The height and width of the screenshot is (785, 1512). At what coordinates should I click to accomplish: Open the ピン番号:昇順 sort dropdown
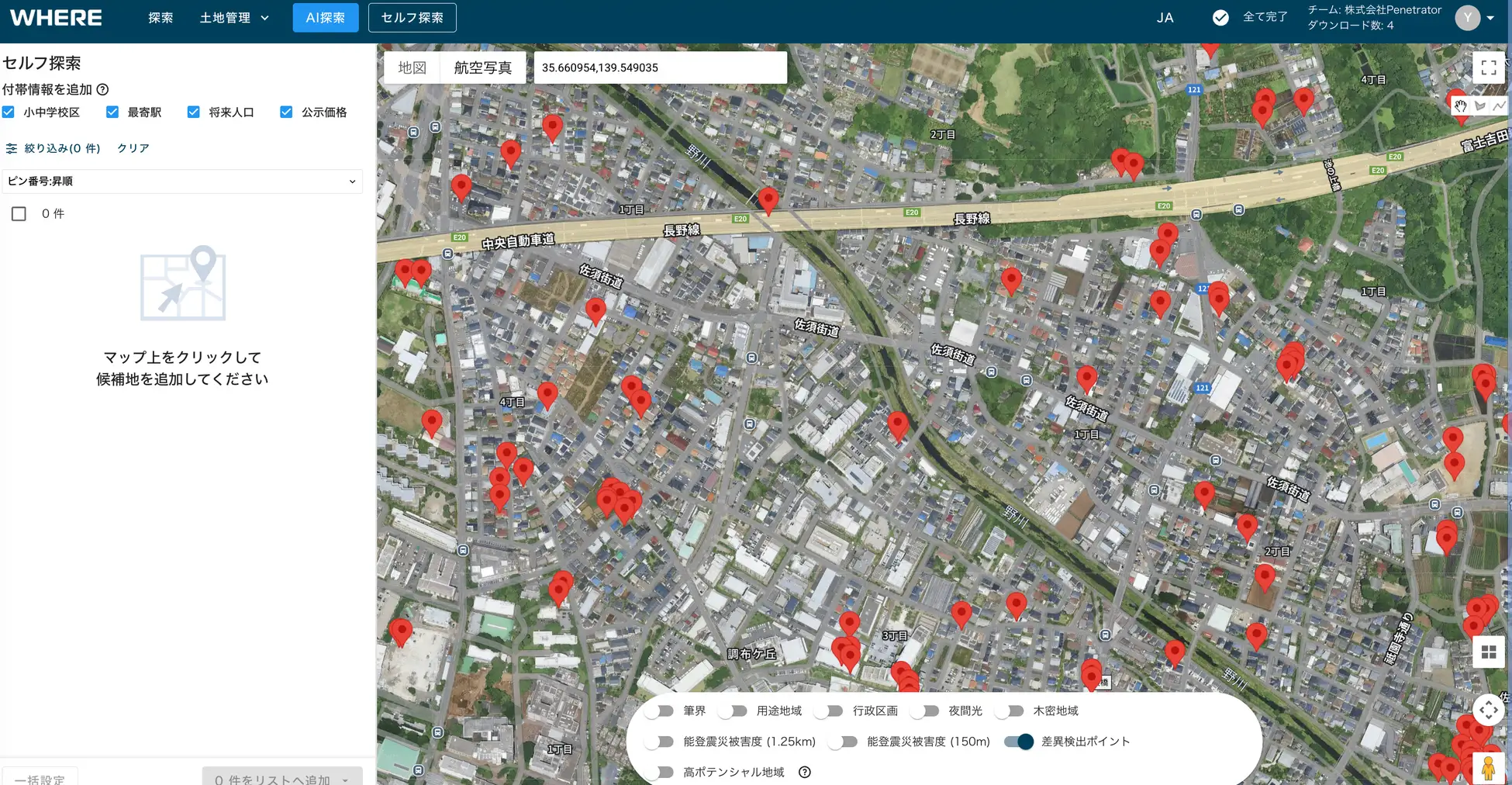pyautogui.click(x=182, y=181)
